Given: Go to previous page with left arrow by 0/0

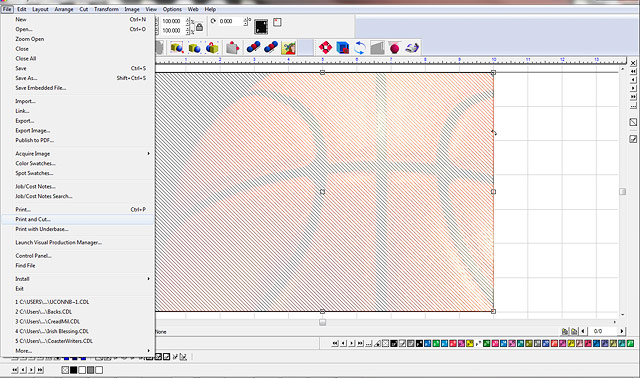Looking at the screenshot, I should 583,331.
